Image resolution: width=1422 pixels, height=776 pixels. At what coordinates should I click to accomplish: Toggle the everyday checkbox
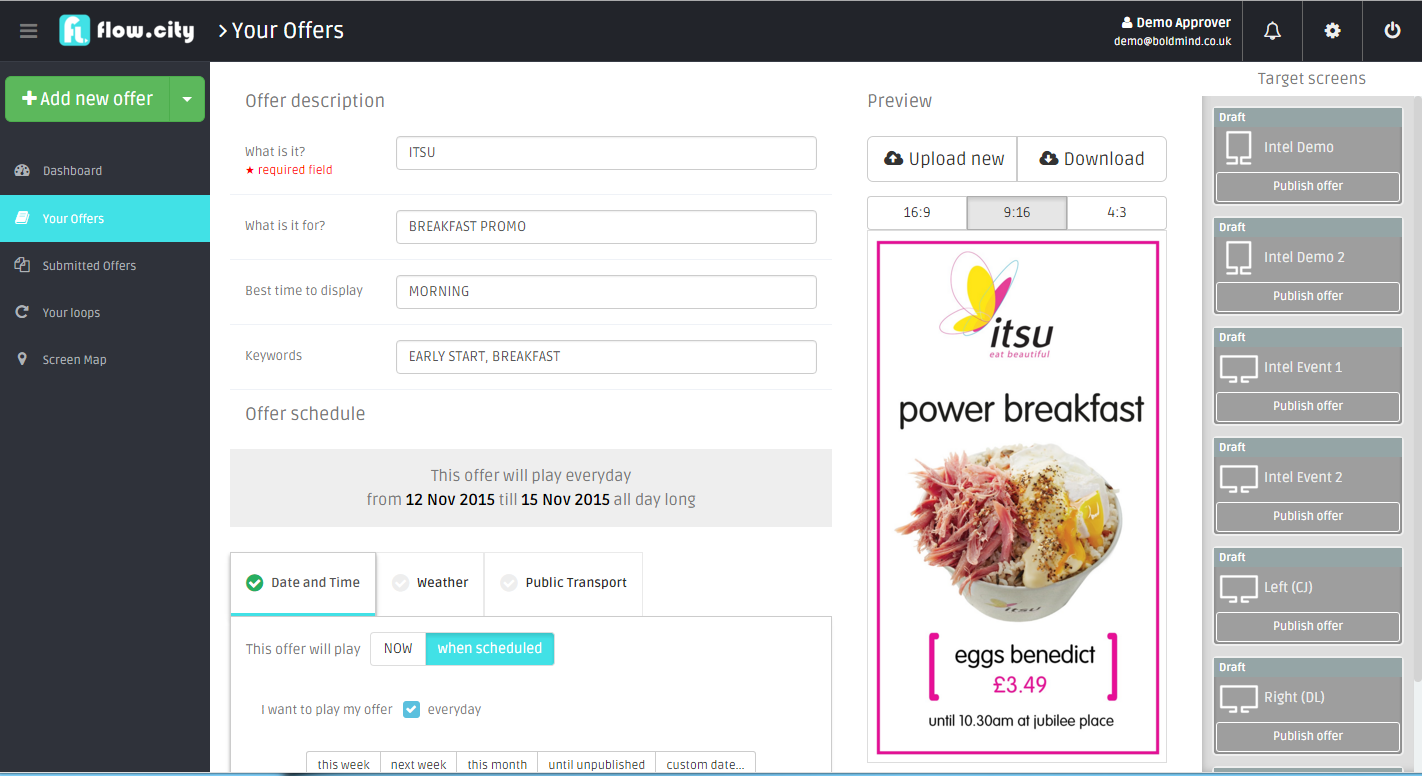pyautogui.click(x=411, y=709)
